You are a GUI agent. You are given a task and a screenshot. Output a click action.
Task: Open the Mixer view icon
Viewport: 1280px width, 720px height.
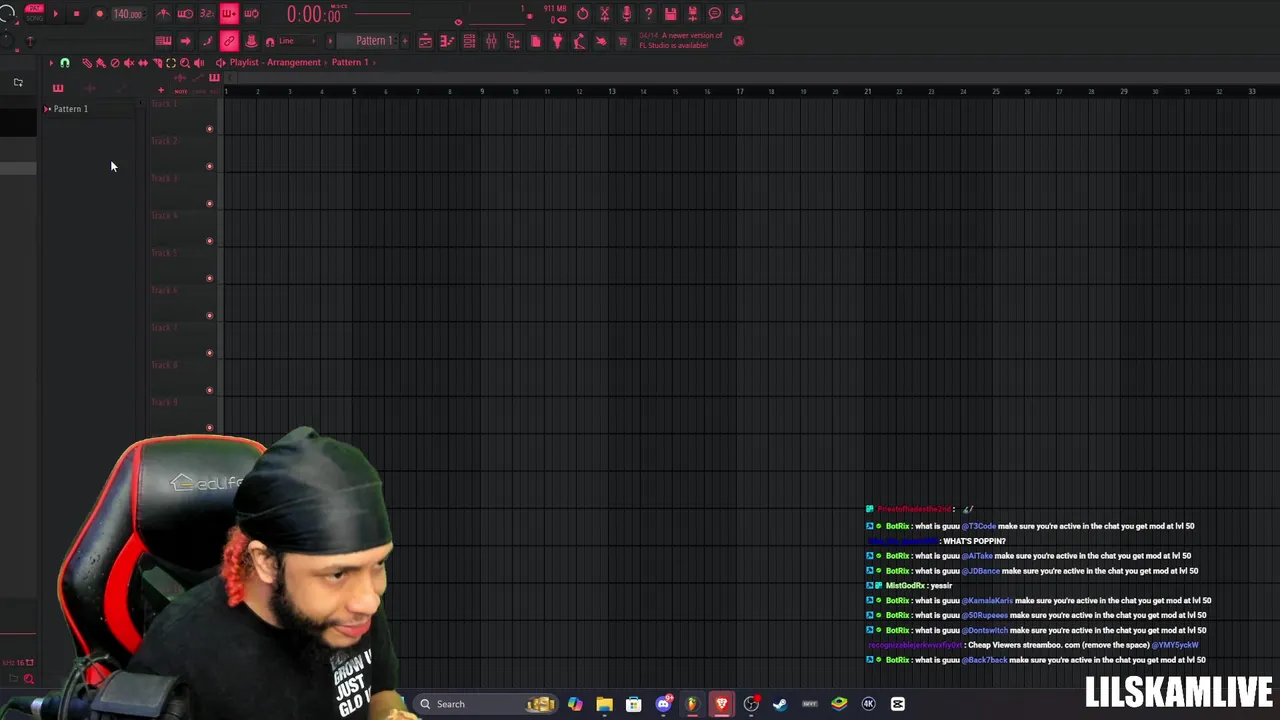491,41
